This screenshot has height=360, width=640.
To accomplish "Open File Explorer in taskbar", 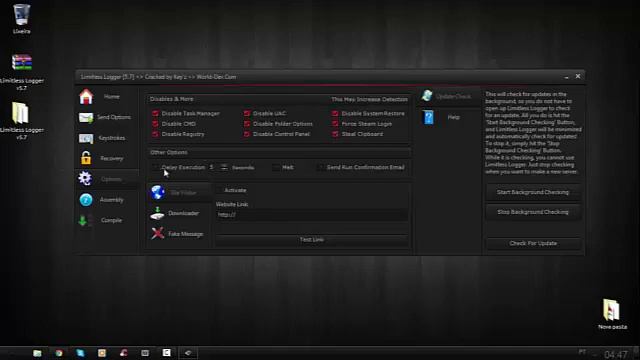I will pos(37,353).
